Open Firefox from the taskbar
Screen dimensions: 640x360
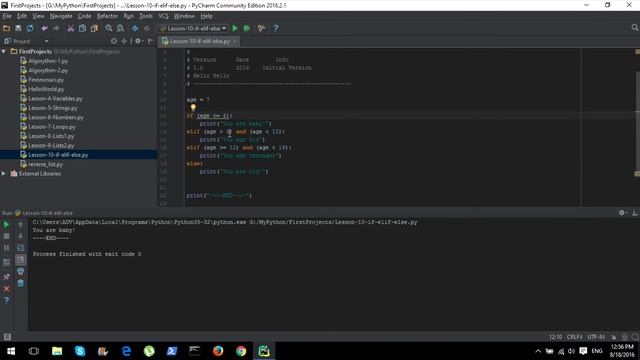(218, 351)
